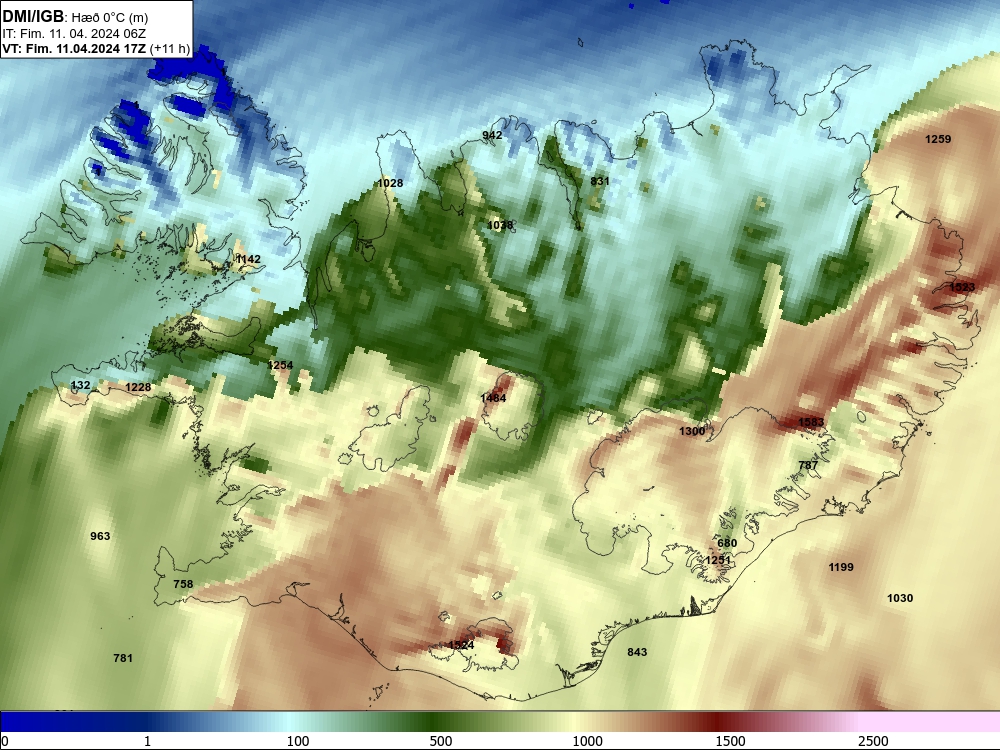
Task: Click the map value label "1583"
Action: coord(811,422)
